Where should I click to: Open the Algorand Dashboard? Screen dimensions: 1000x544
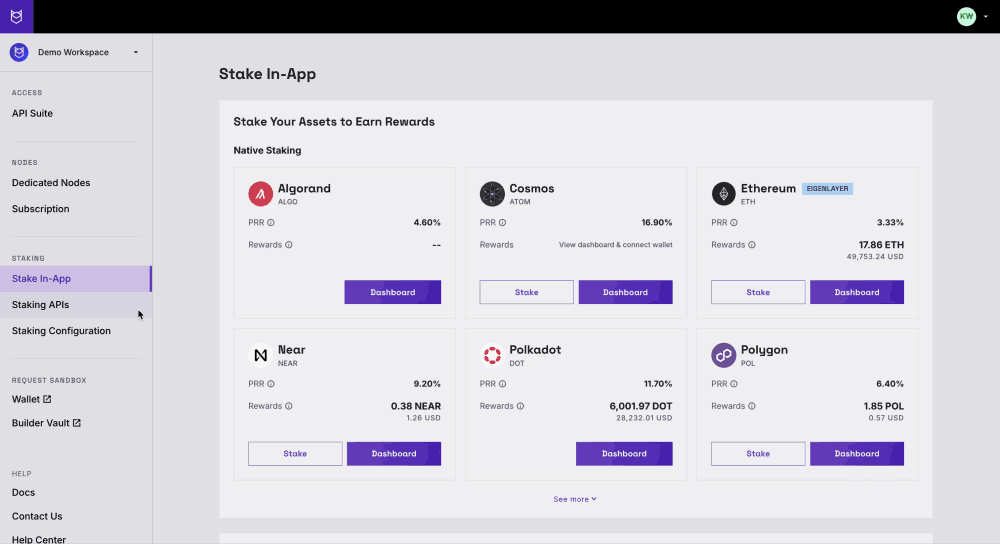point(393,292)
